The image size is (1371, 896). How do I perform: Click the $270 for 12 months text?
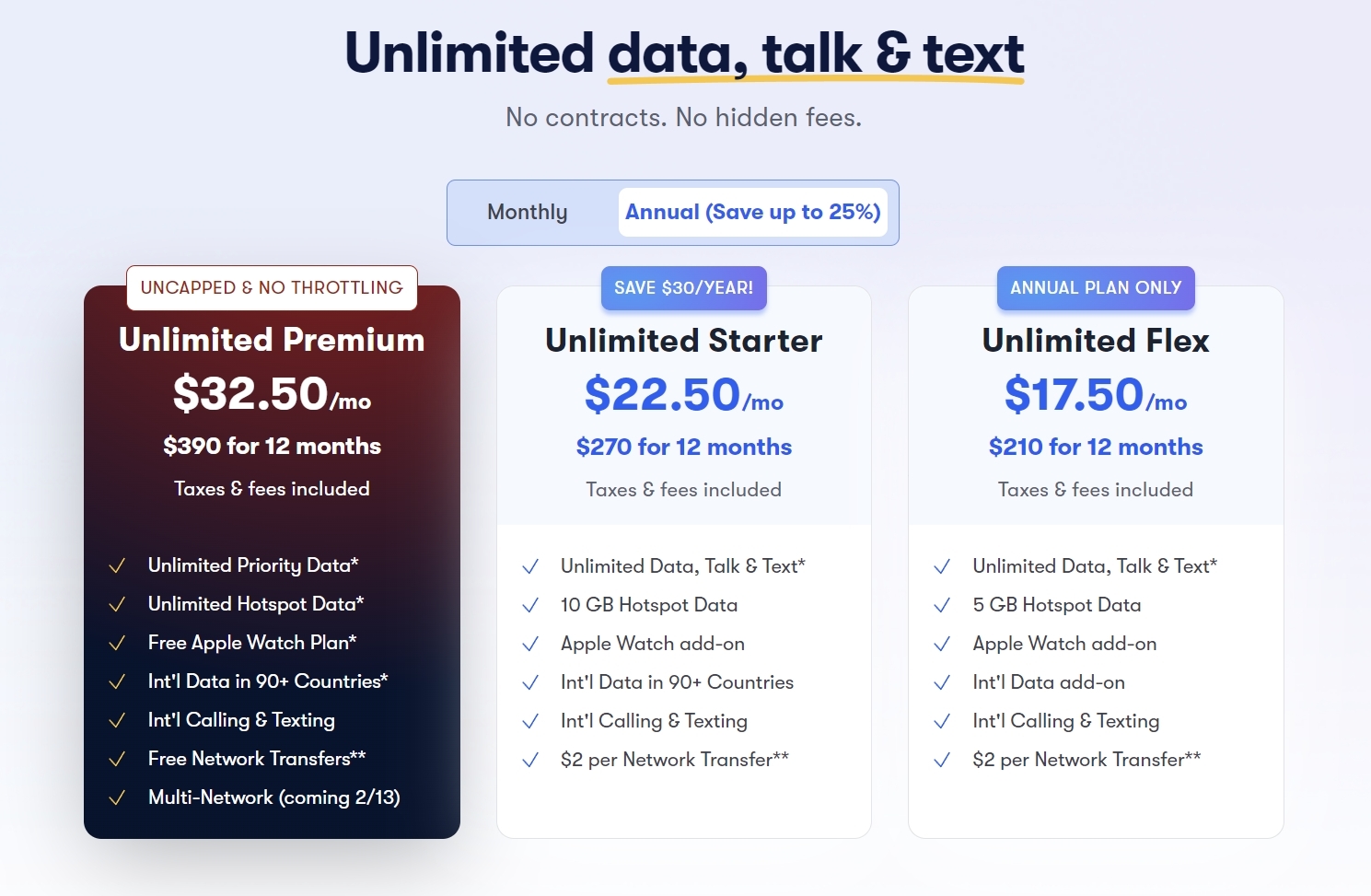pyautogui.click(x=683, y=448)
